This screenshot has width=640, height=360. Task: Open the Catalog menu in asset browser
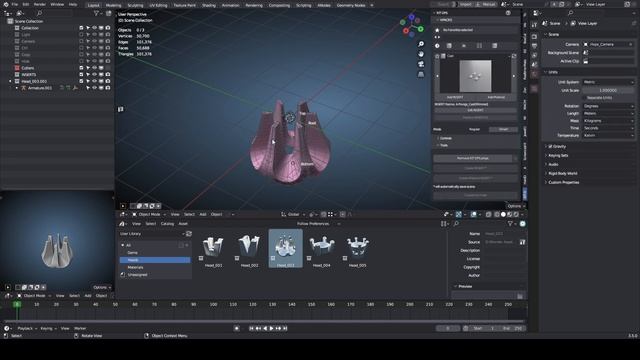[167, 224]
